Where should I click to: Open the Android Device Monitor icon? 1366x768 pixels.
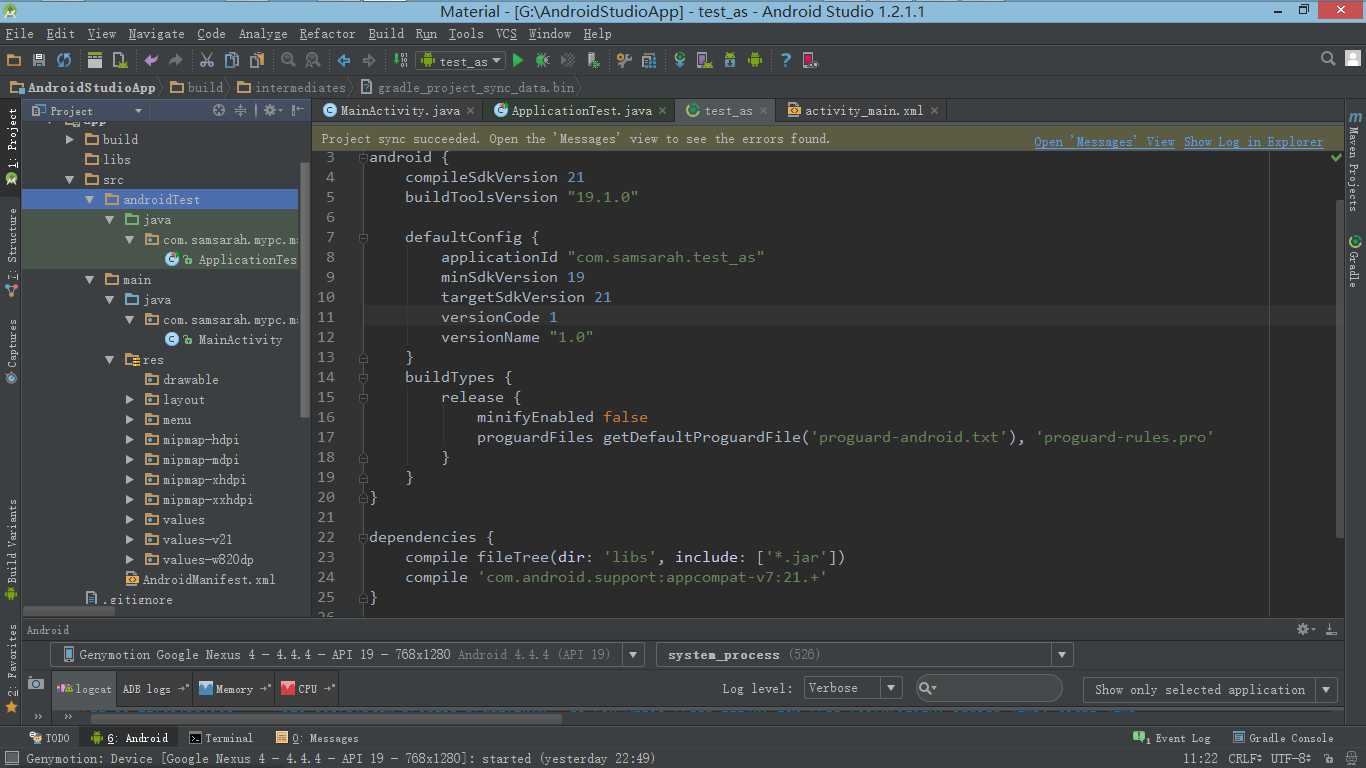coord(755,61)
